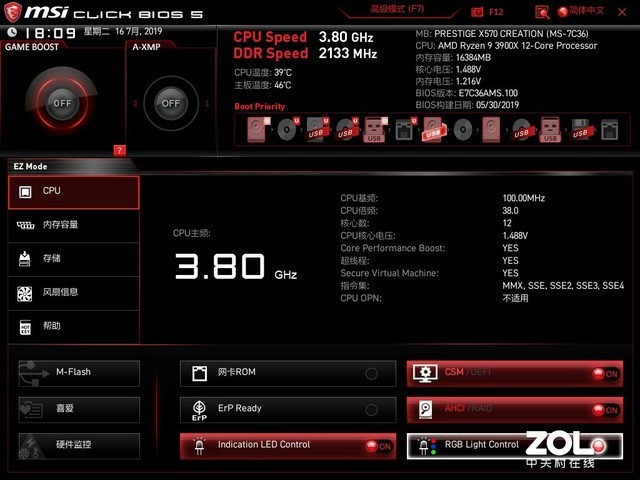
Task: Select A-XMP profile 2
Action: pyautogui.click(x=136, y=104)
